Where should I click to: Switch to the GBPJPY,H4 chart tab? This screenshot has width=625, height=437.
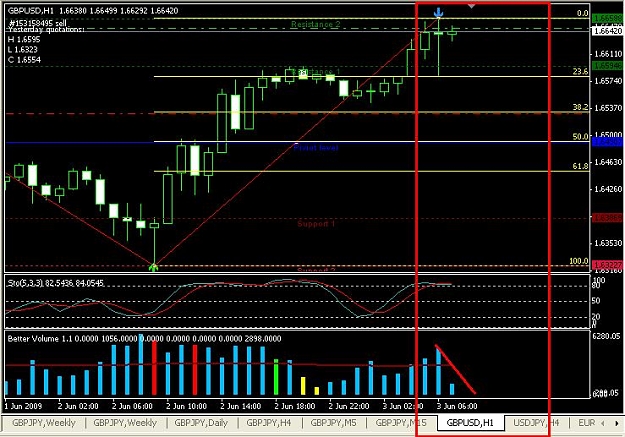[x=269, y=423]
